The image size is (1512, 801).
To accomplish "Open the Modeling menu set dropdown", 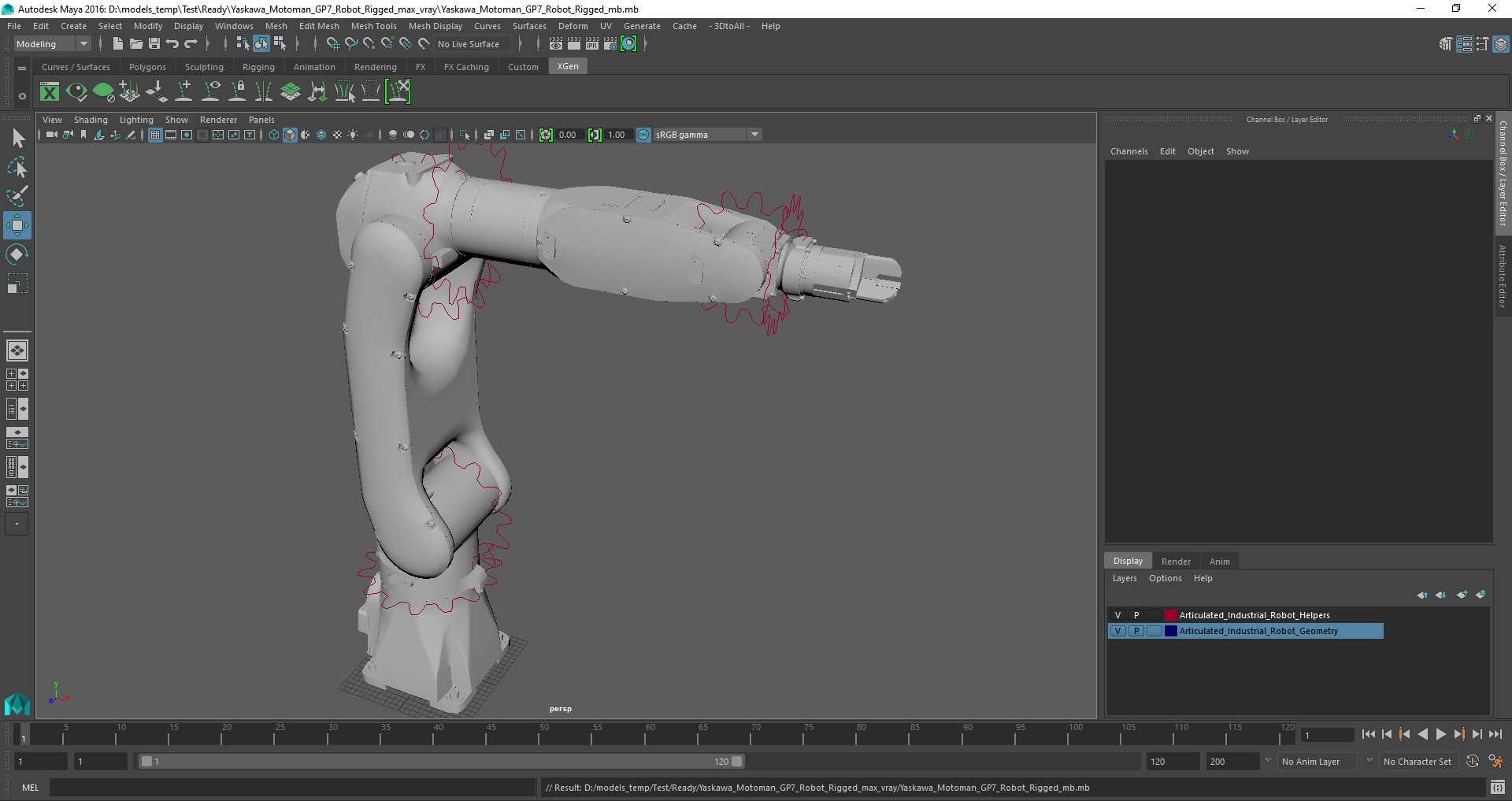I will (x=52, y=44).
